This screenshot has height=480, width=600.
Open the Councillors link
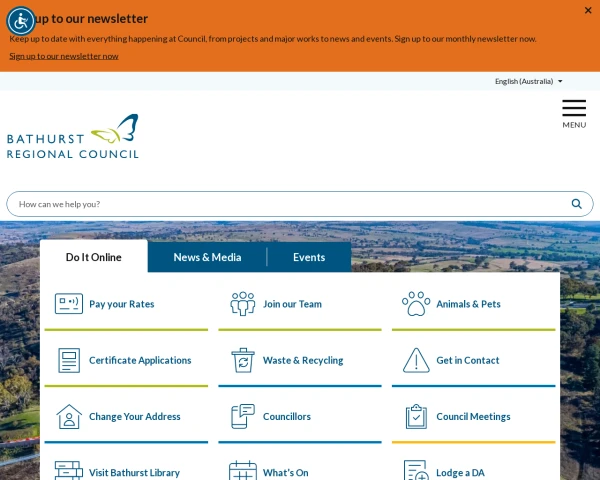[287, 416]
